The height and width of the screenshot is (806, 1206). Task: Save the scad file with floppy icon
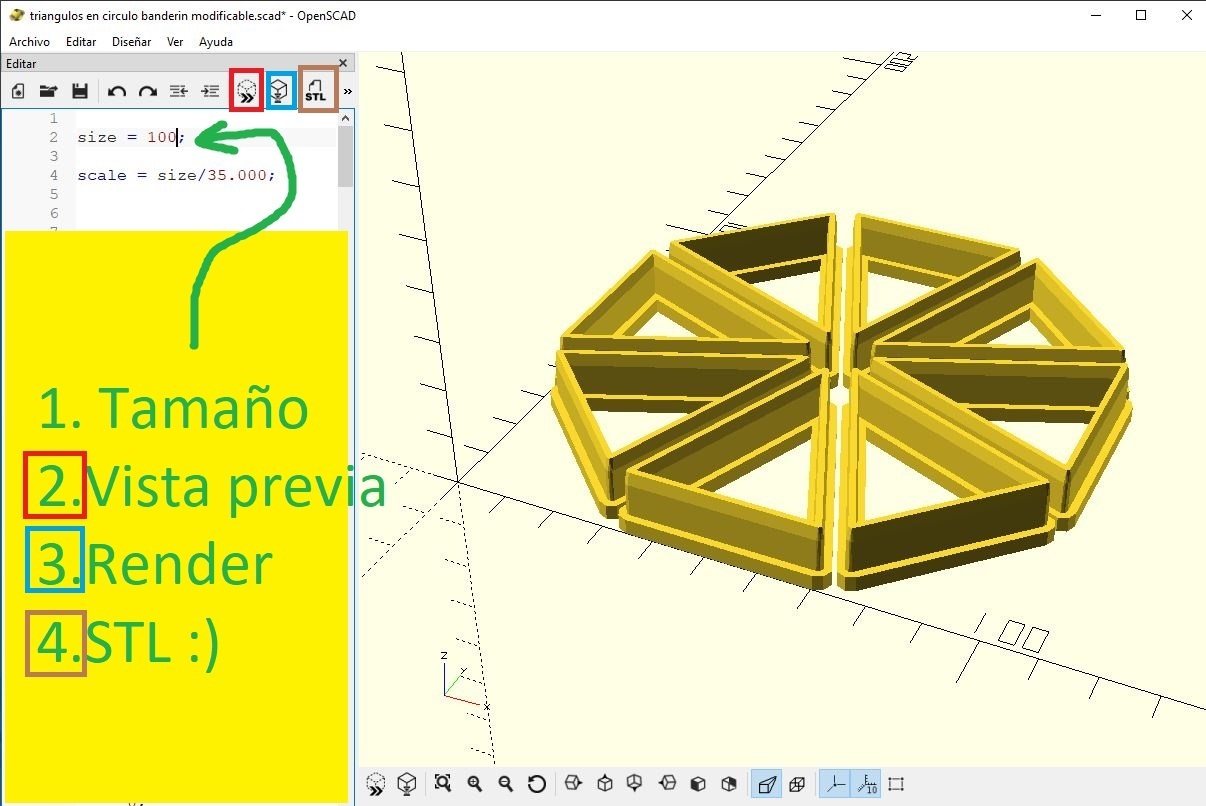[79, 91]
